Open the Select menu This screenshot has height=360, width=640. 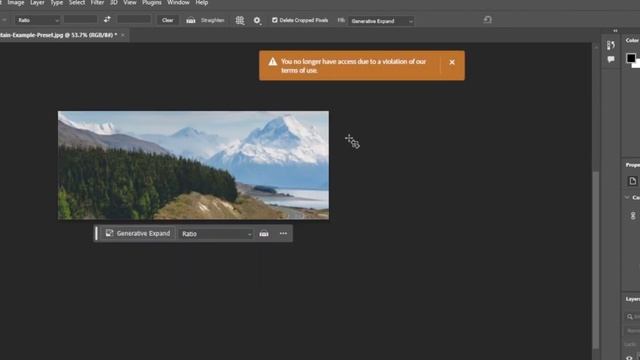(x=77, y=2)
